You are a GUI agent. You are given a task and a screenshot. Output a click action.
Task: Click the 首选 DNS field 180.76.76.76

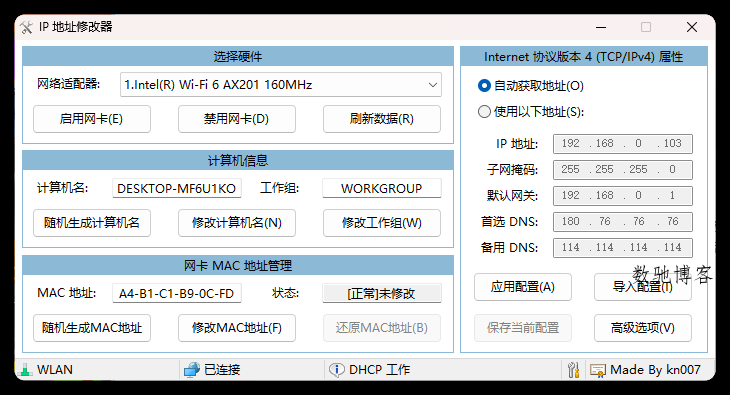pos(622,222)
